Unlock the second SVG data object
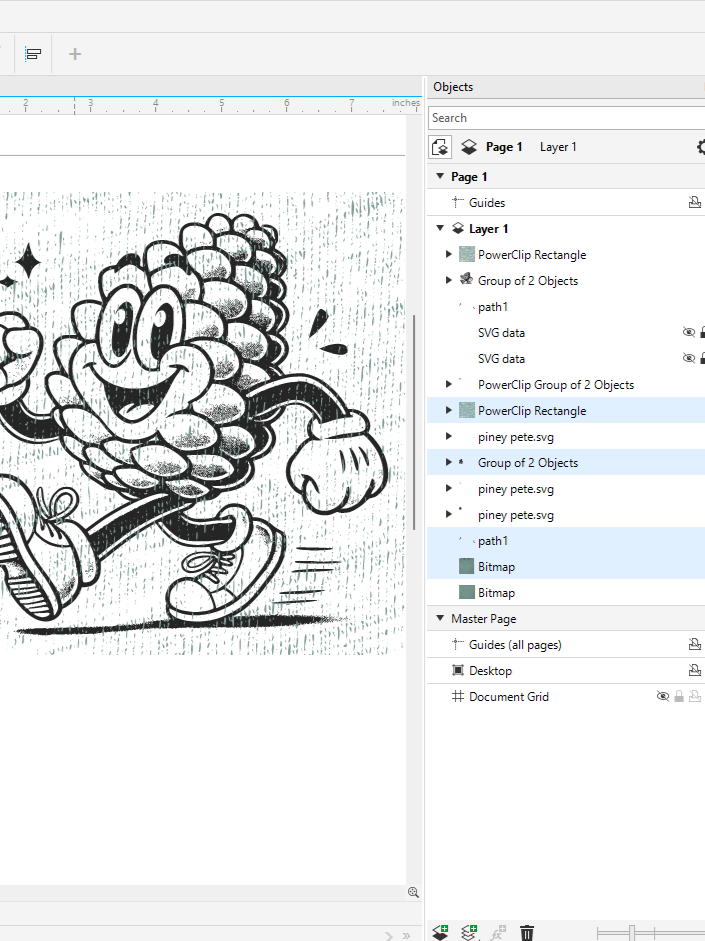 pos(703,359)
